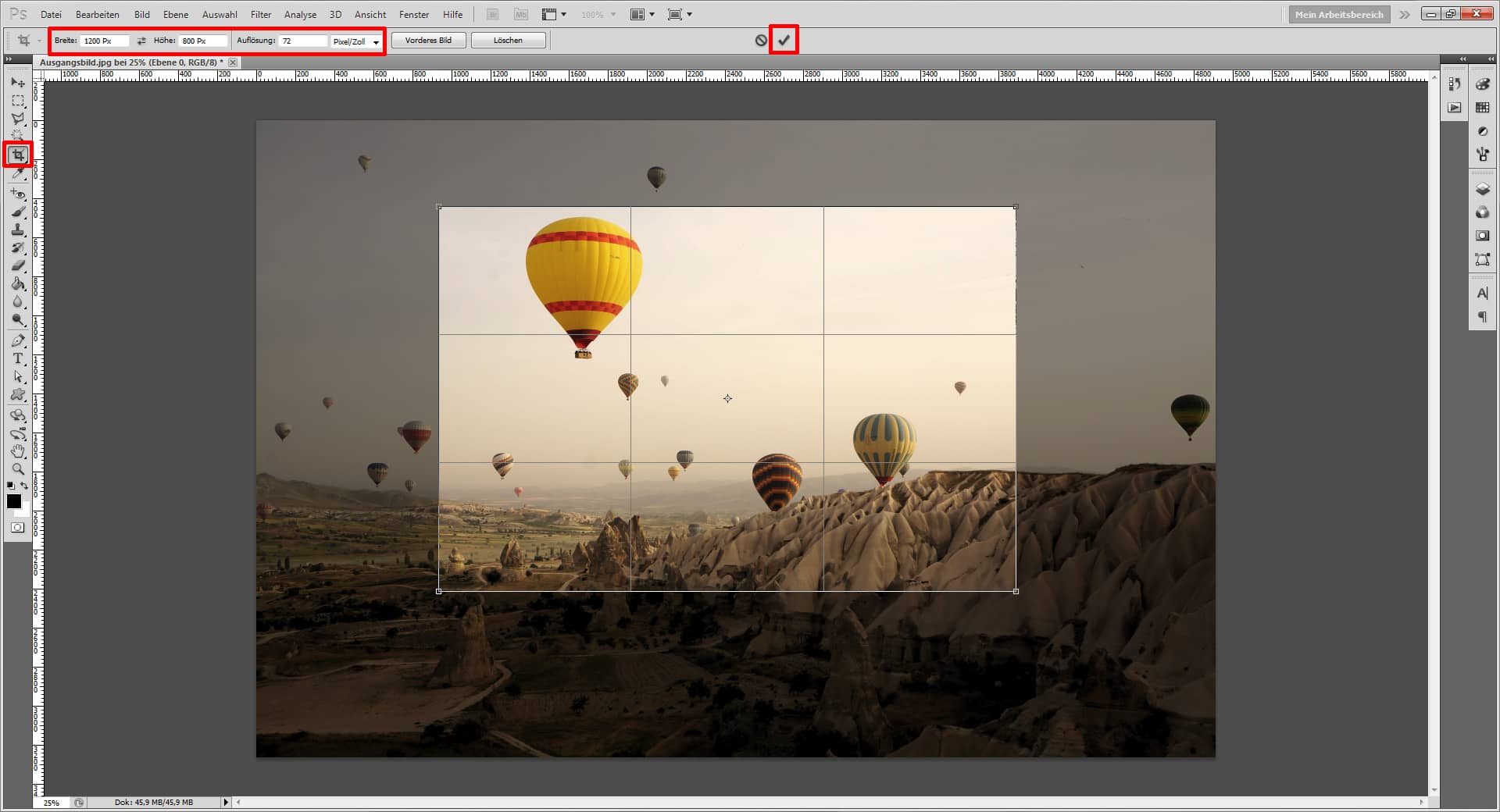Click inside the Breite input field
1500x812 pixels.
point(105,41)
